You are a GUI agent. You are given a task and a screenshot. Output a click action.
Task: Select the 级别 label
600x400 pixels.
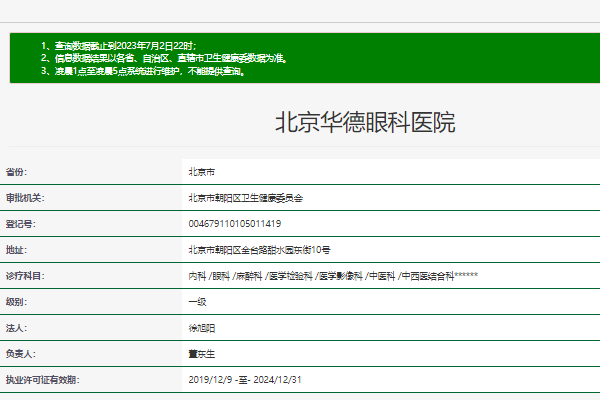pos(16,302)
